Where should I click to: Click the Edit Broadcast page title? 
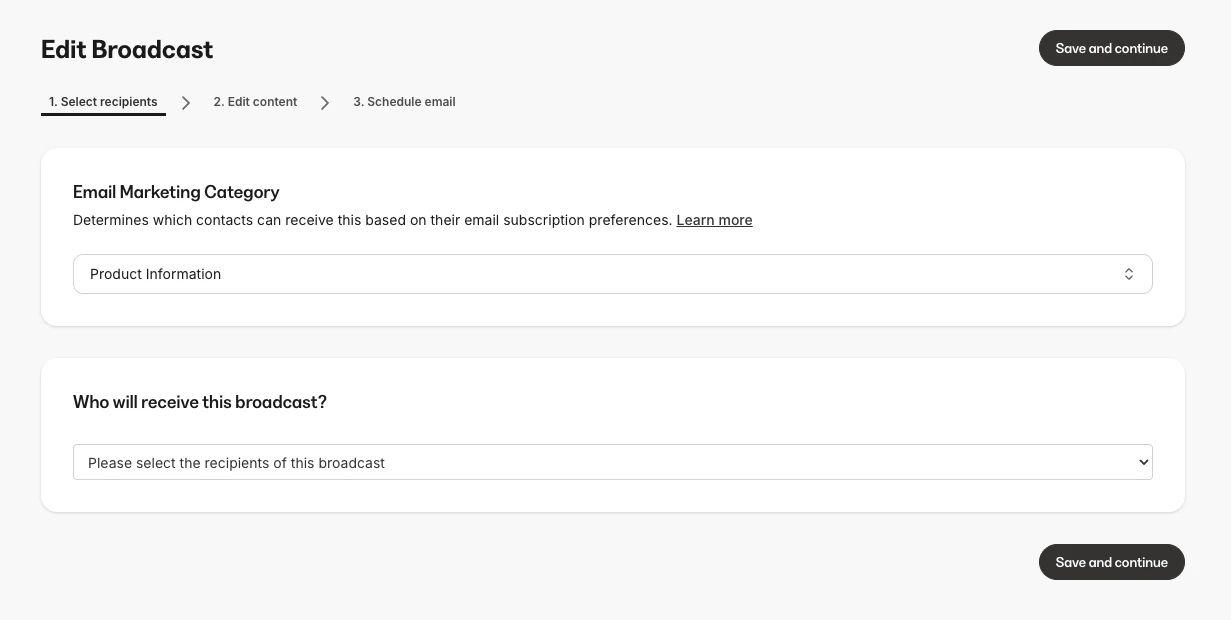[127, 49]
